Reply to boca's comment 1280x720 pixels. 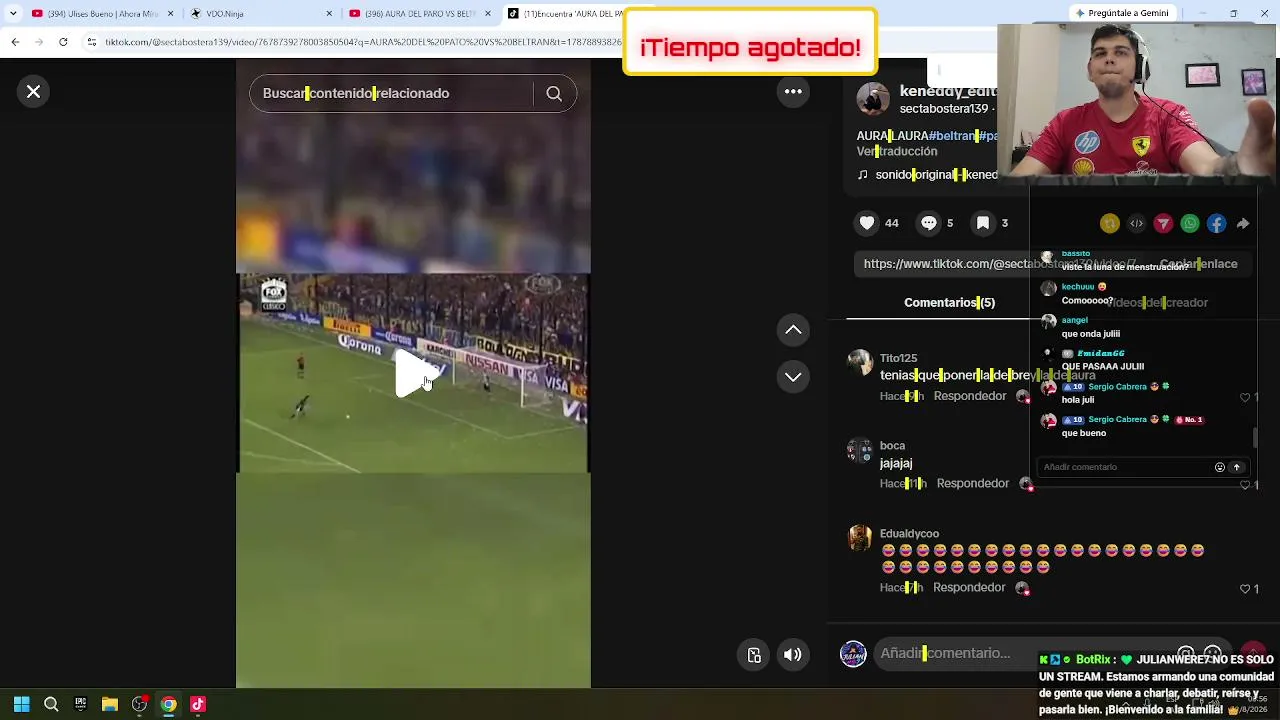(x=972, y=483)
